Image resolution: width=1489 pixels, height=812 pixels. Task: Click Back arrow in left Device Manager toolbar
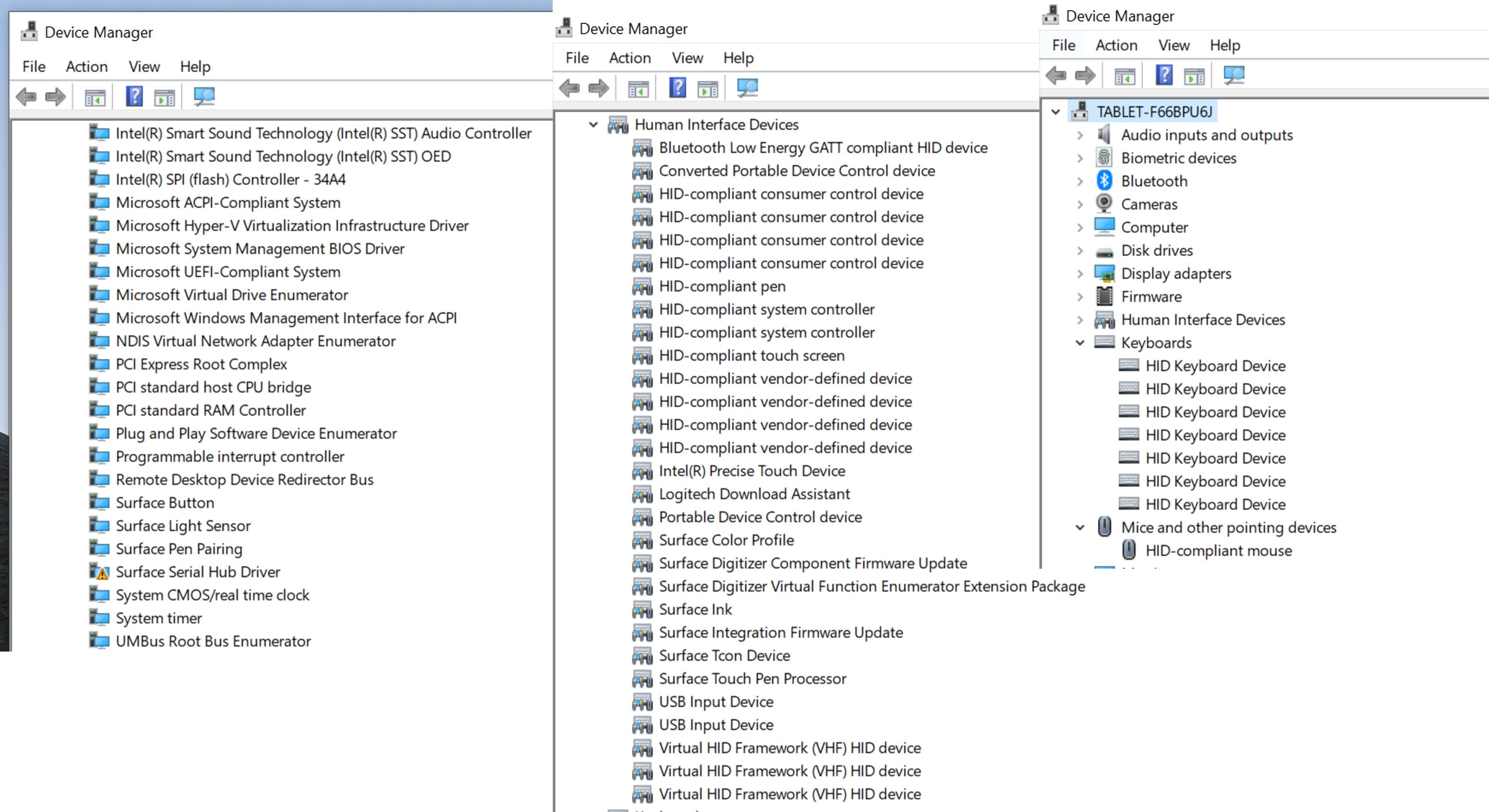coord(26,97)
